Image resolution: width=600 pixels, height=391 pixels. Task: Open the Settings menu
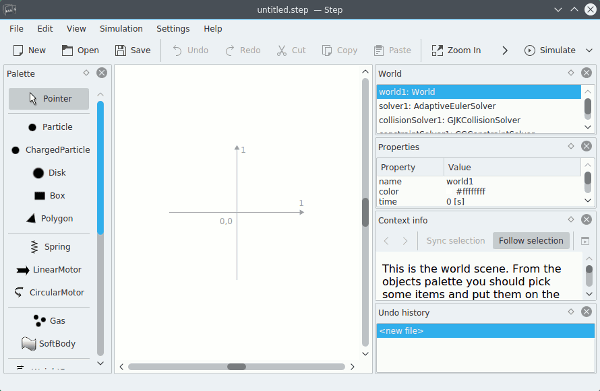(x=173, y=29)
